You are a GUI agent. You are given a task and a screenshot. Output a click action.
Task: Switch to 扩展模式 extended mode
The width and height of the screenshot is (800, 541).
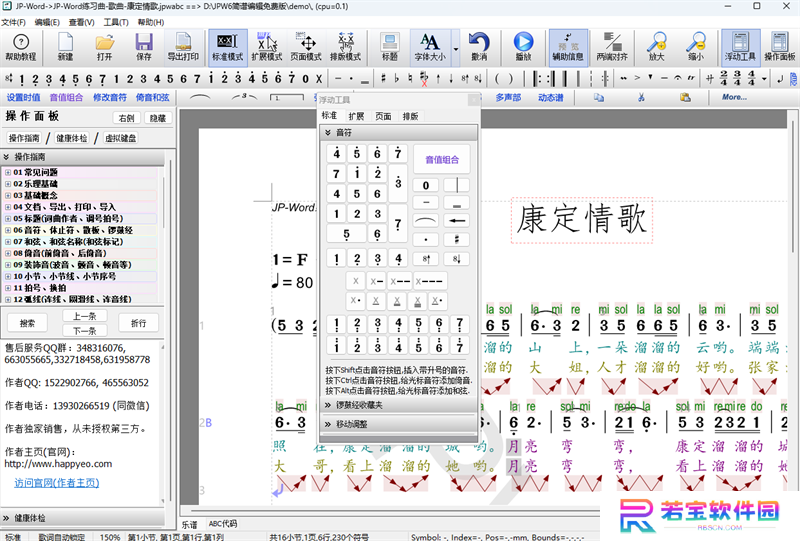coord(267,47)
